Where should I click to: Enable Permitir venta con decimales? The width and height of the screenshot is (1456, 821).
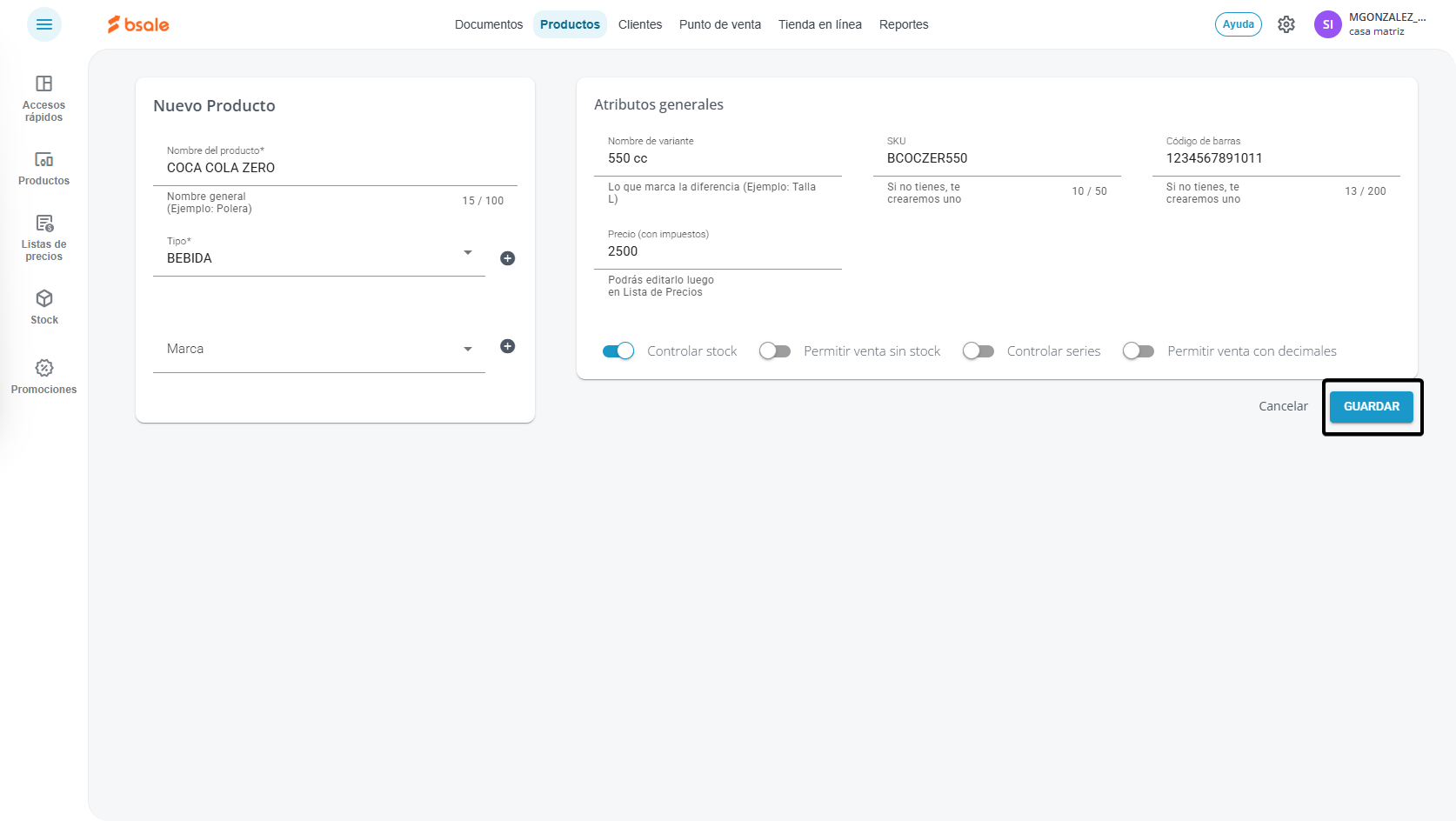1139,351
